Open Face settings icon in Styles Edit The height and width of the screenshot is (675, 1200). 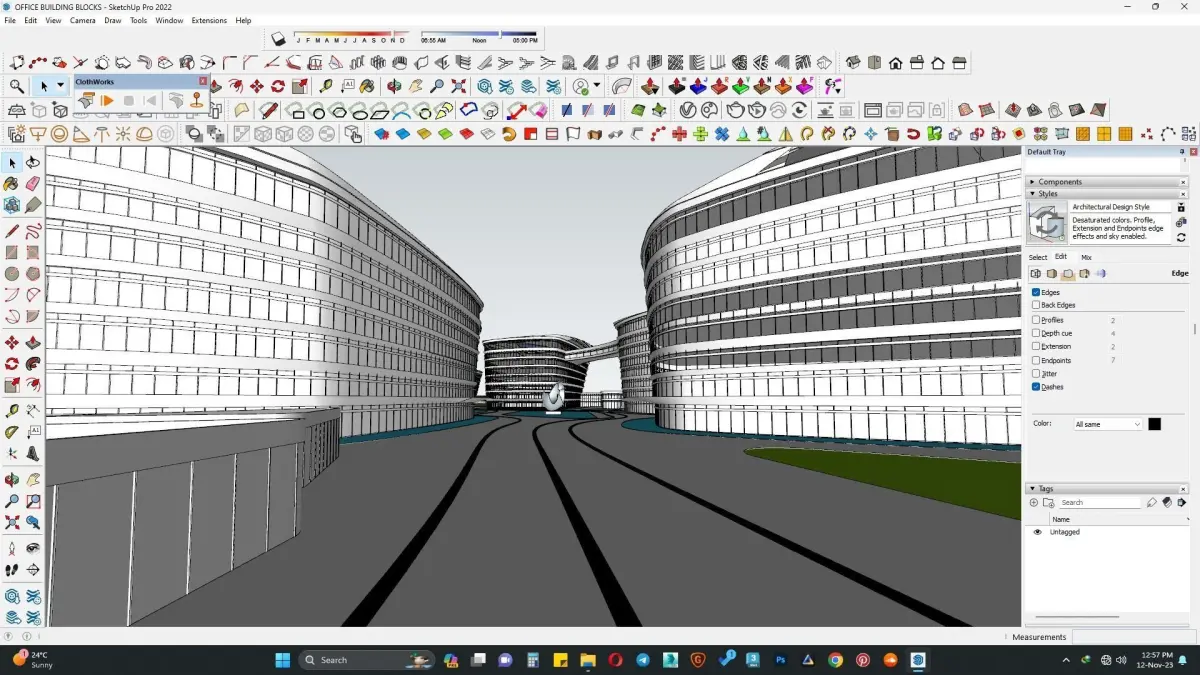pyautogui.click(x=1052, y=273)
